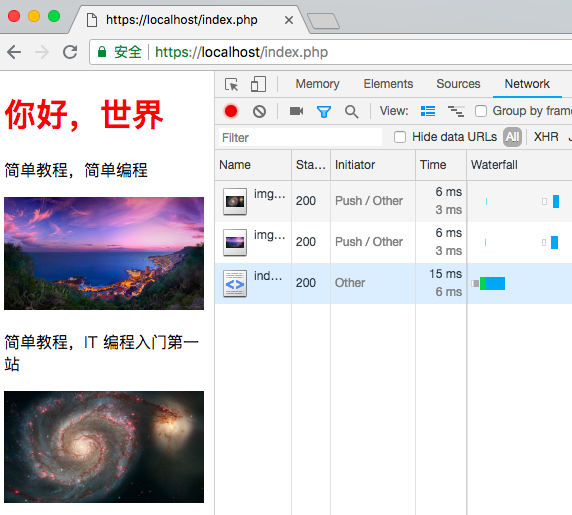
Task: Open the Elements tab
Action: click(388, 84)
